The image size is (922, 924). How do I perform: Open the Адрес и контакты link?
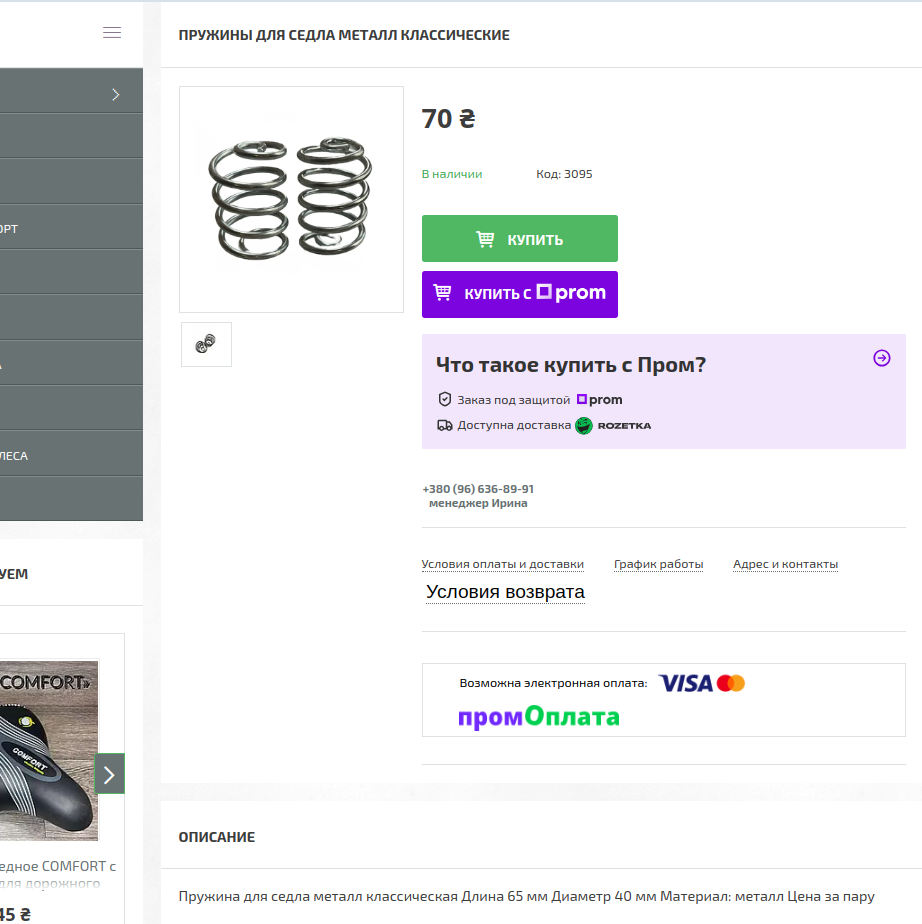point(785,564)
